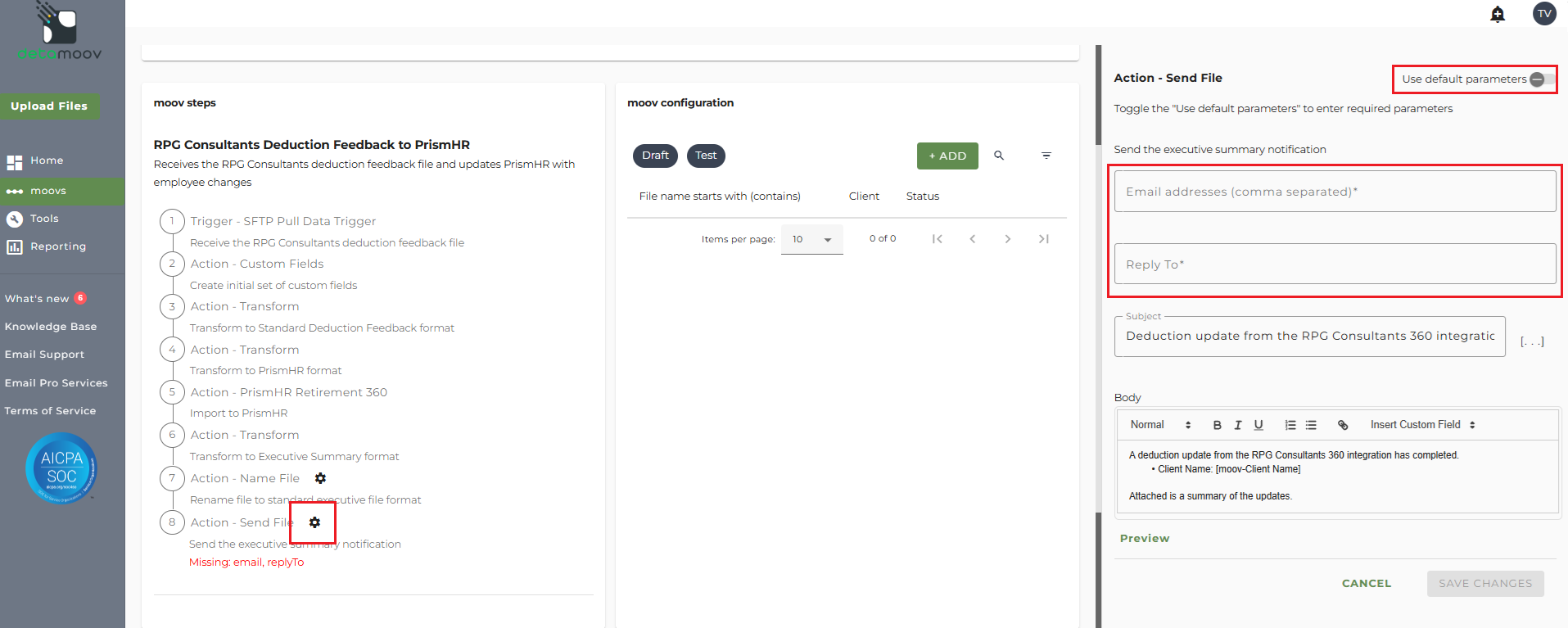Screen dimensions: 1568x628
Task: Open Email Pro Services link
Action: pos(56,383)
